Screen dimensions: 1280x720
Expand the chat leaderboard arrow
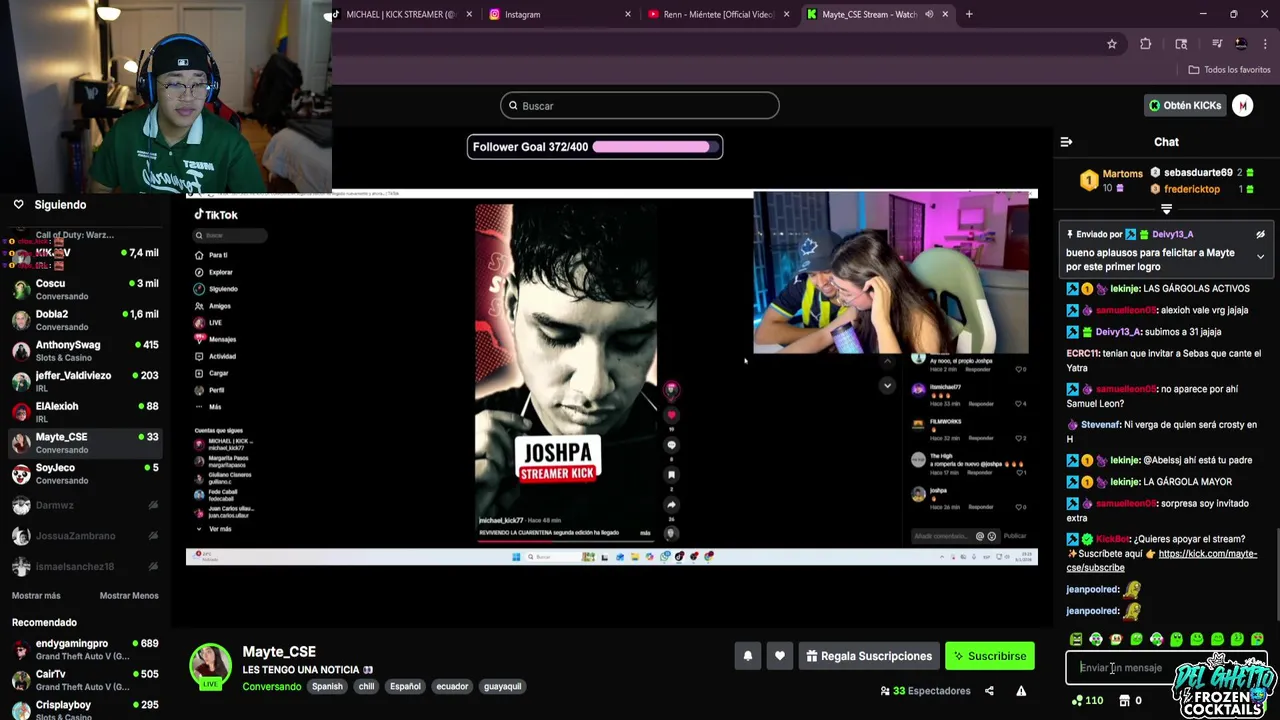click(x=1166, y=209)
